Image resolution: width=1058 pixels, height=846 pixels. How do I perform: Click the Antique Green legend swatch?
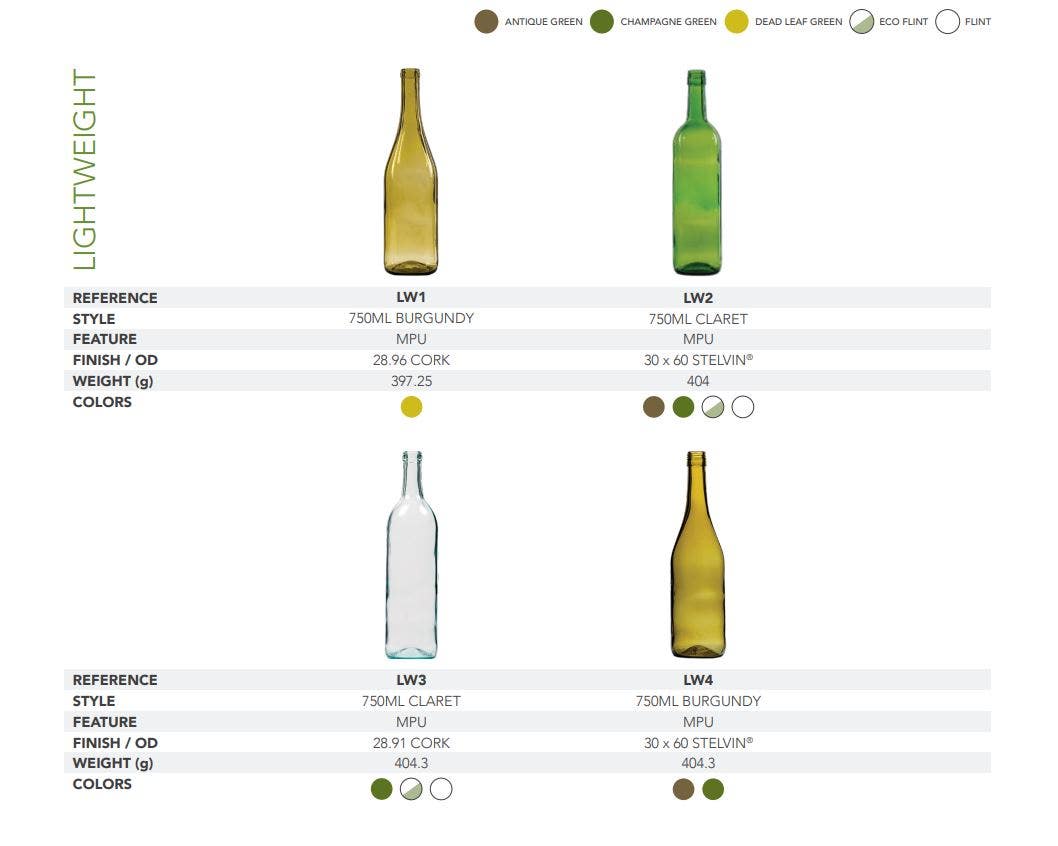click(x=486, y=22)
